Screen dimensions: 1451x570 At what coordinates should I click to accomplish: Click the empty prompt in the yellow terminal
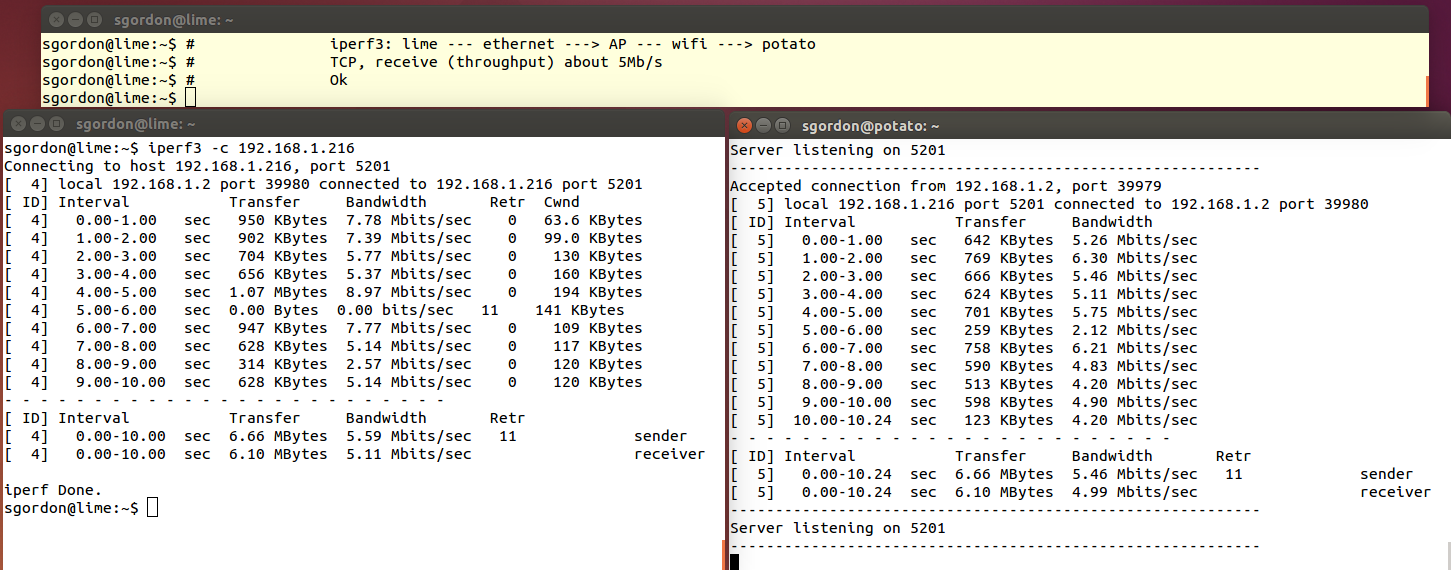(x=190, y=97)
